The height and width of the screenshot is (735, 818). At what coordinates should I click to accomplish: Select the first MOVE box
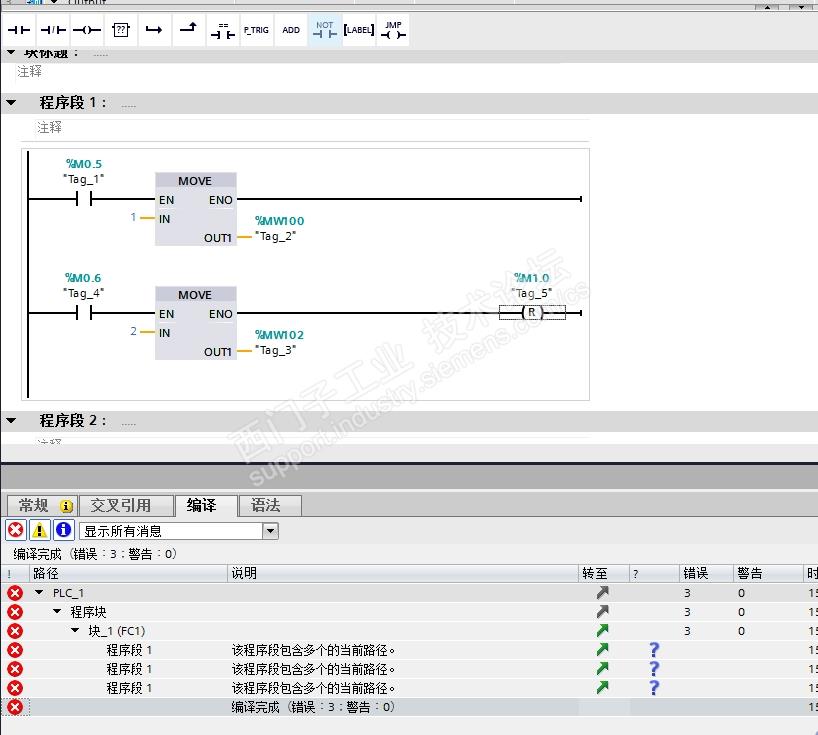[196, 209]
